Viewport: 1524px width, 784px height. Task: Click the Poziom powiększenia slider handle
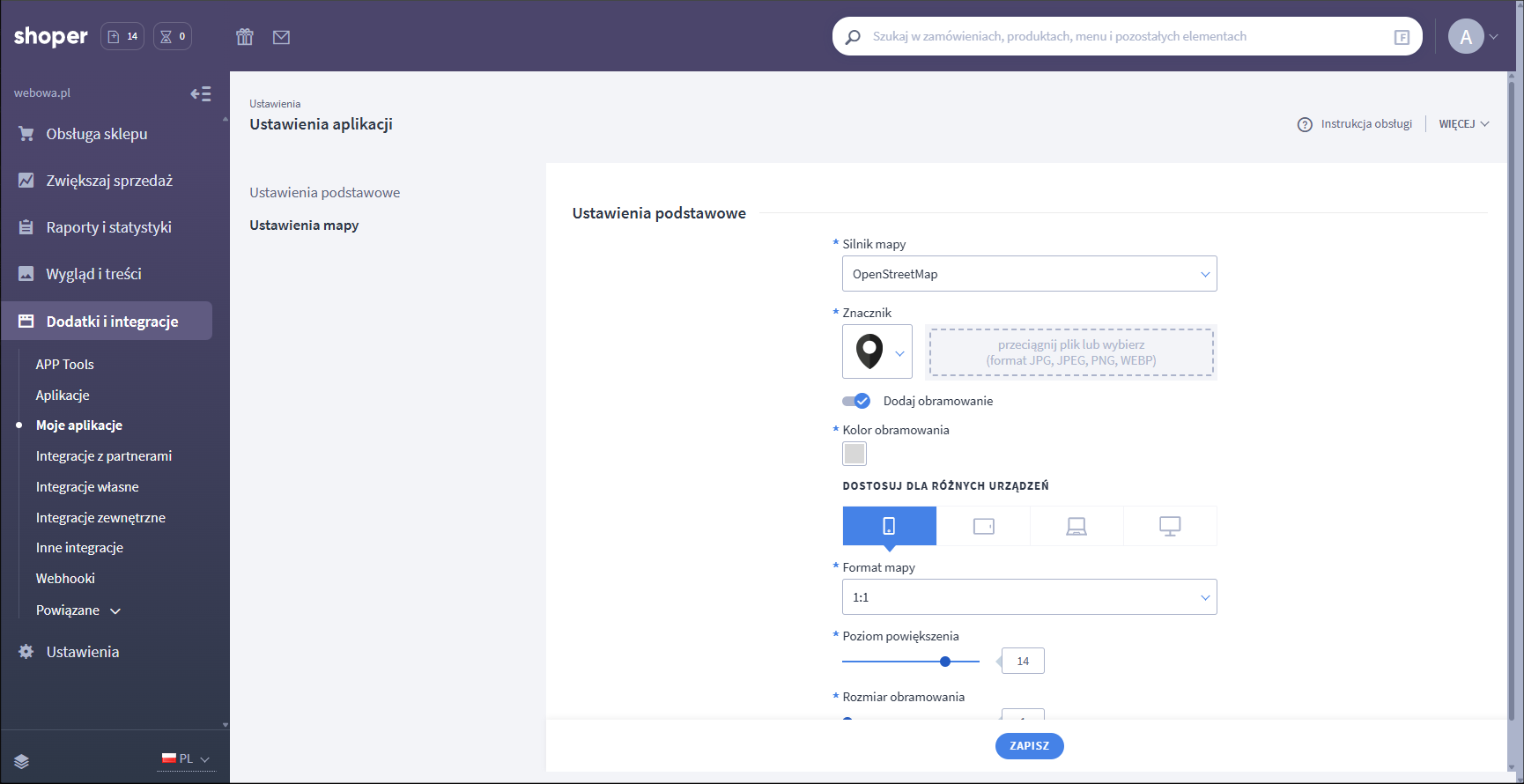tap(945, 662)
